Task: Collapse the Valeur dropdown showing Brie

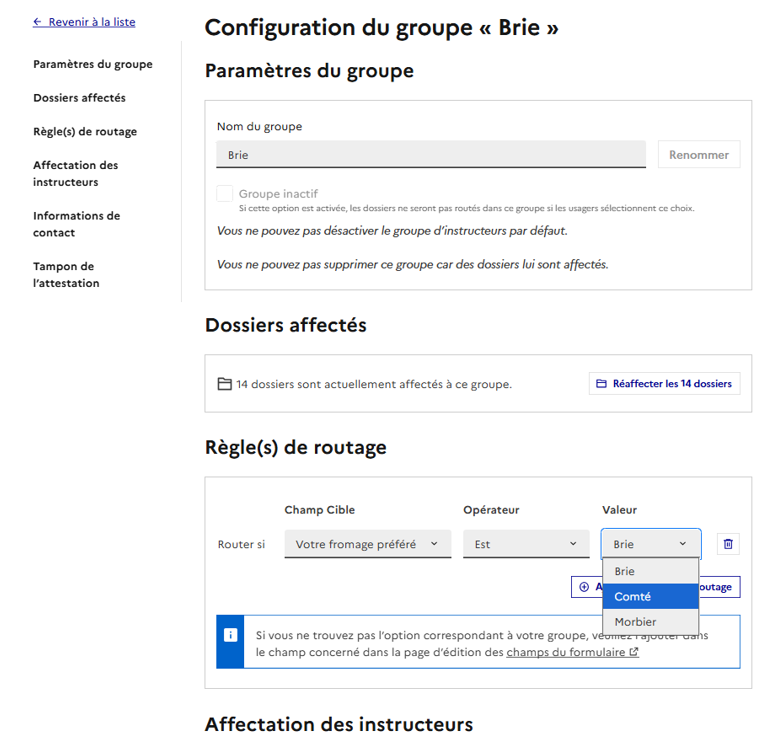Action: click(x=650, y=544)
